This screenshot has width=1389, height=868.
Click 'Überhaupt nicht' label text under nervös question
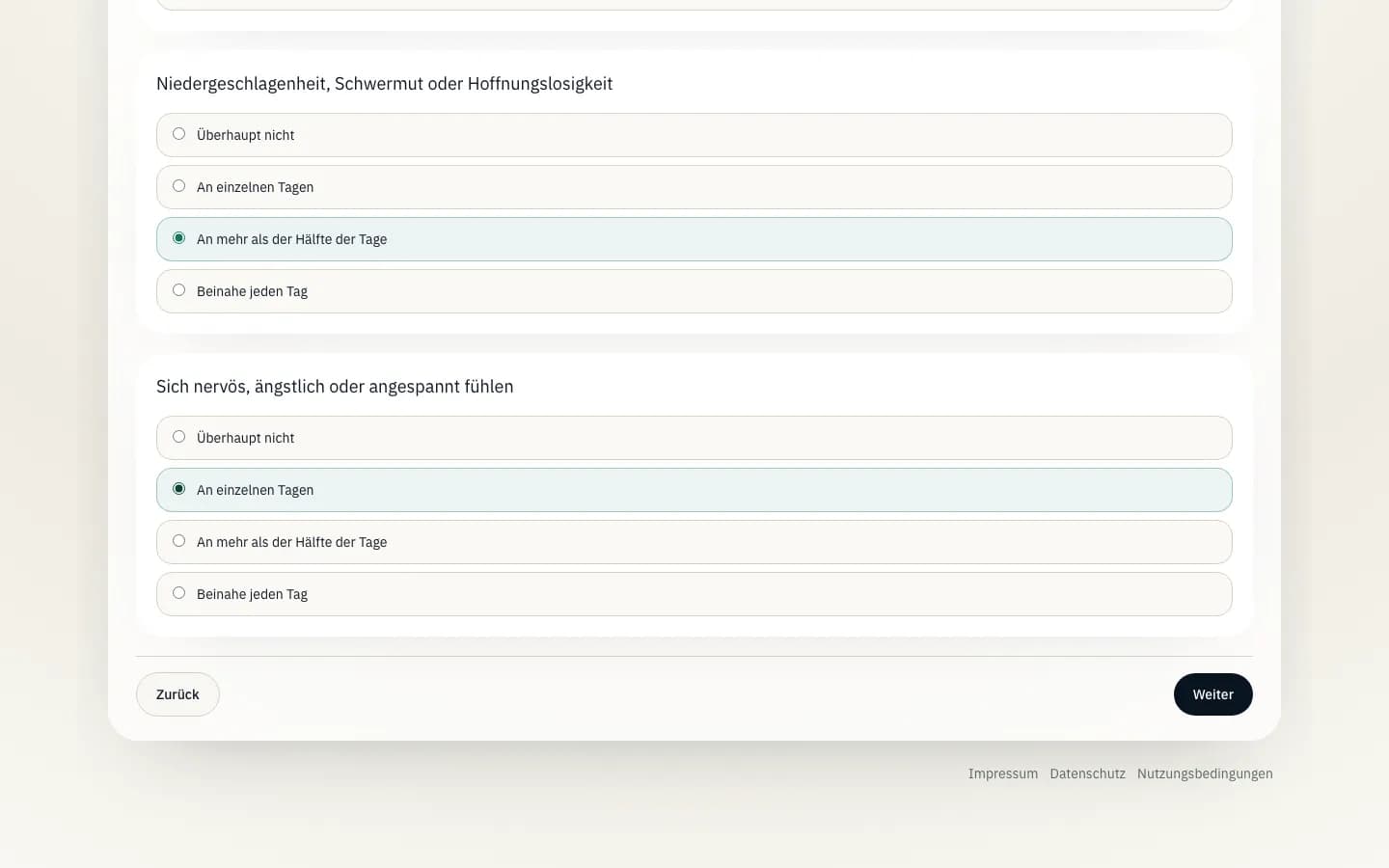245,438
